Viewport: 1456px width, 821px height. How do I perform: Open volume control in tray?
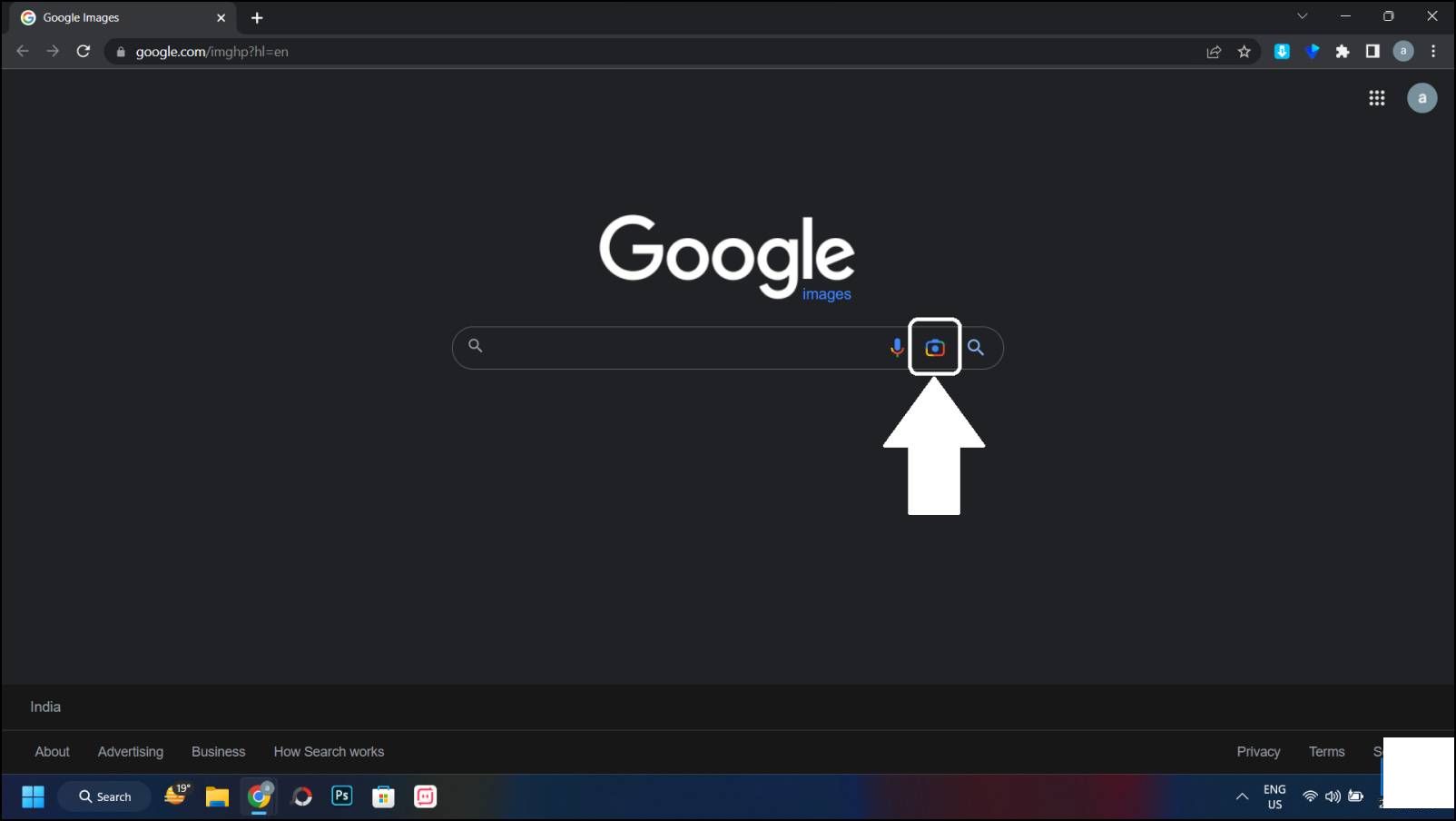tap(1333, 796)
